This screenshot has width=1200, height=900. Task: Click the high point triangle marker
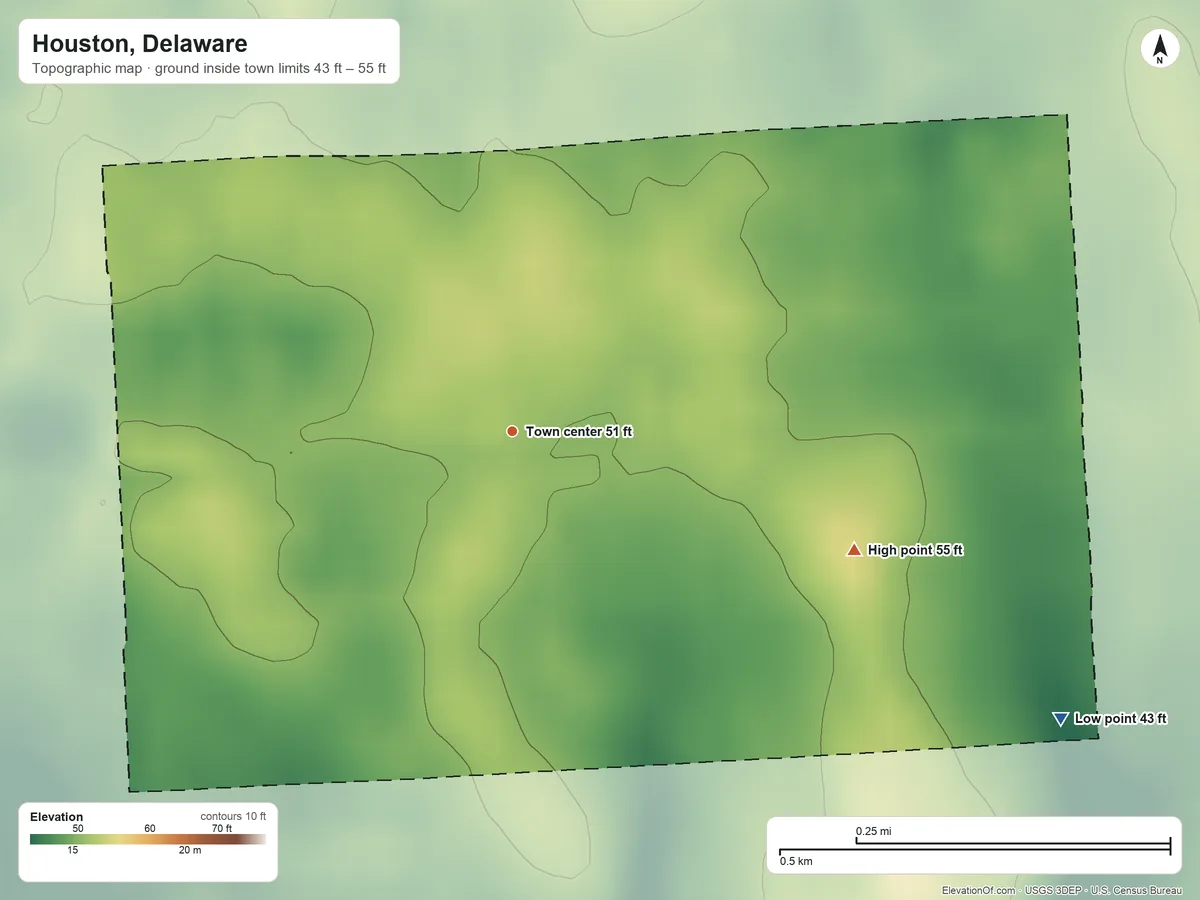point(854,549)
